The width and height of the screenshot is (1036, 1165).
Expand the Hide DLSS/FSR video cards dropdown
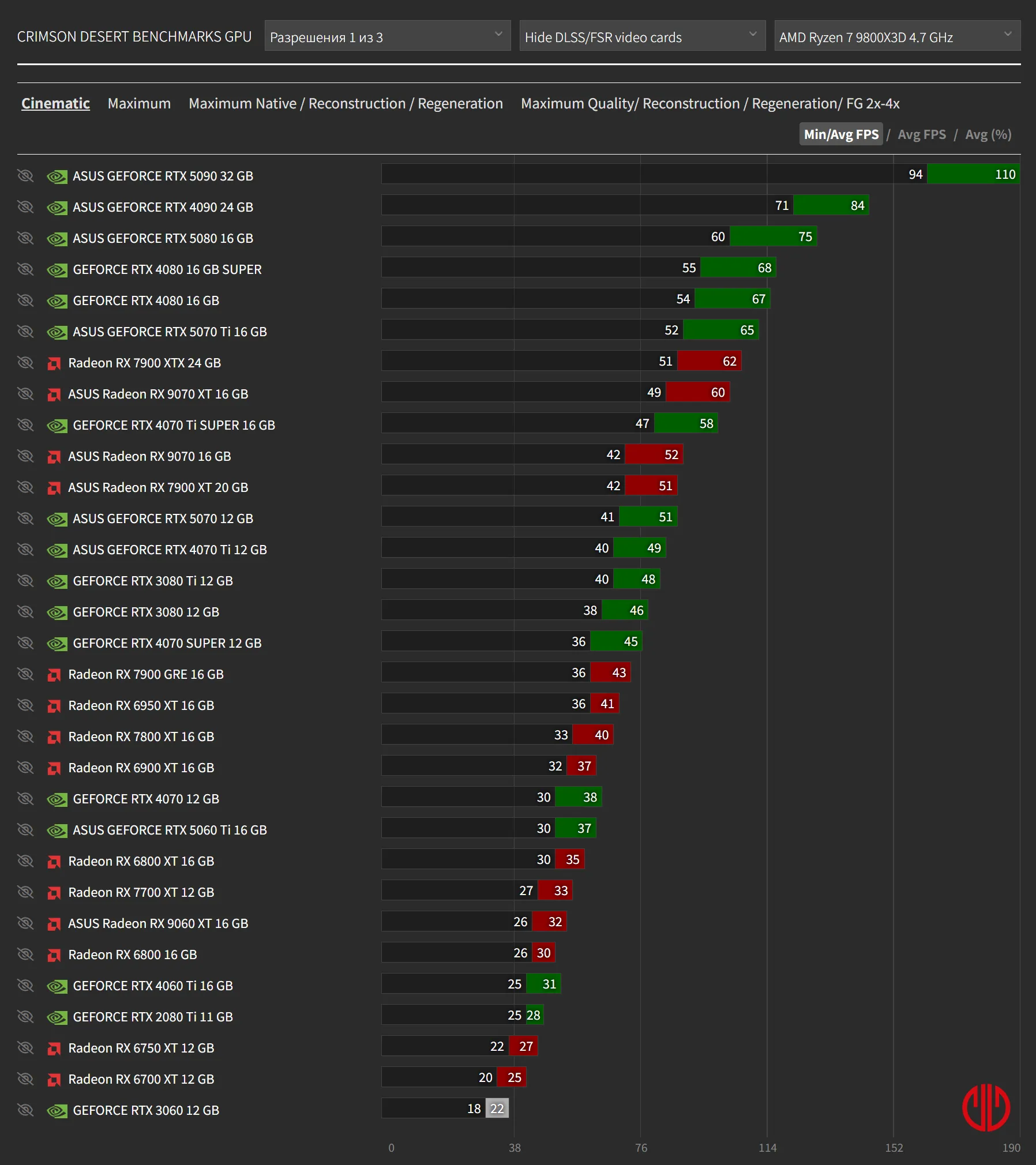(x=643, y=36)
